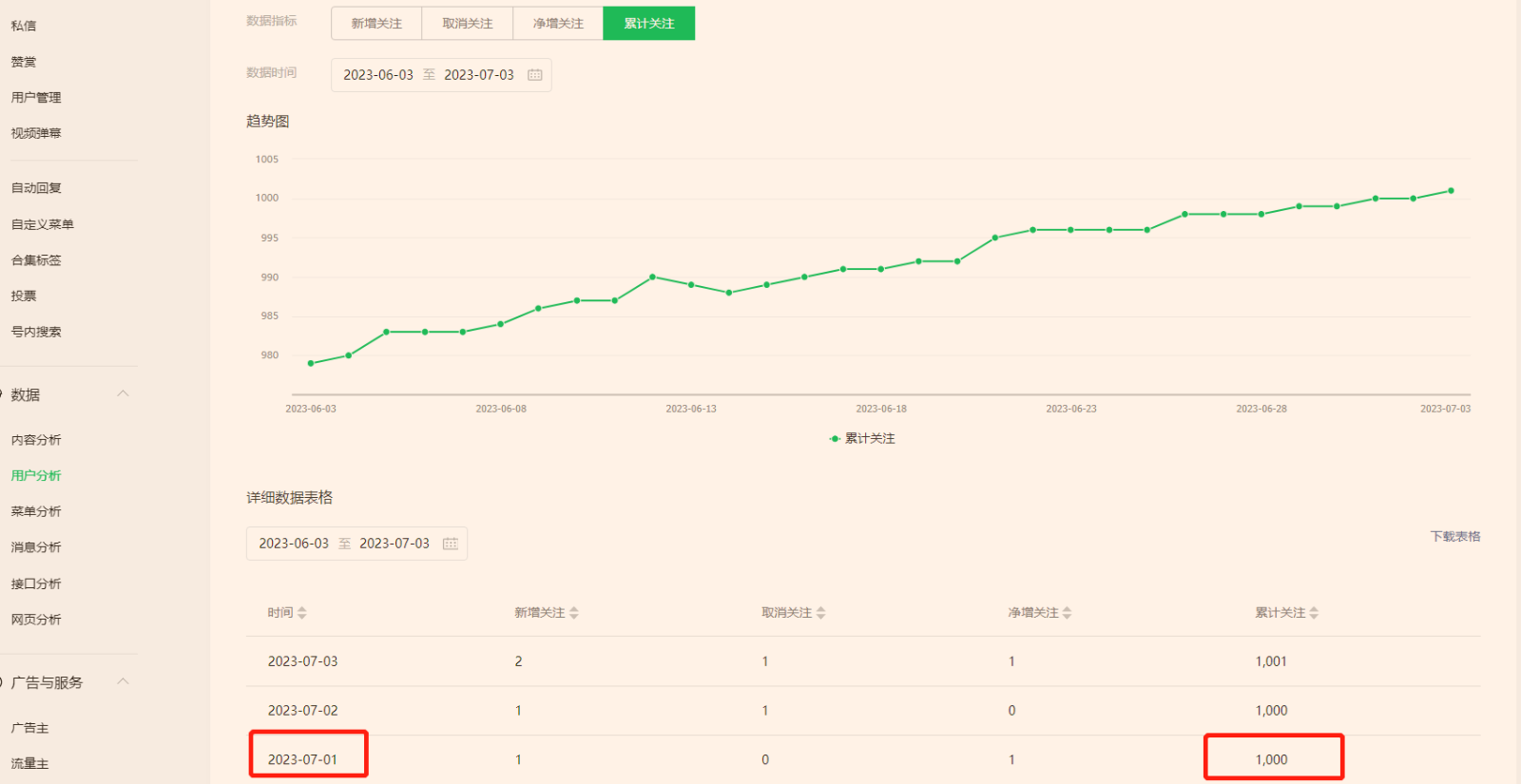This screenshot has width=1521, height=784.
Task: Open calendar icon in top date range
Action: [535, 75]
